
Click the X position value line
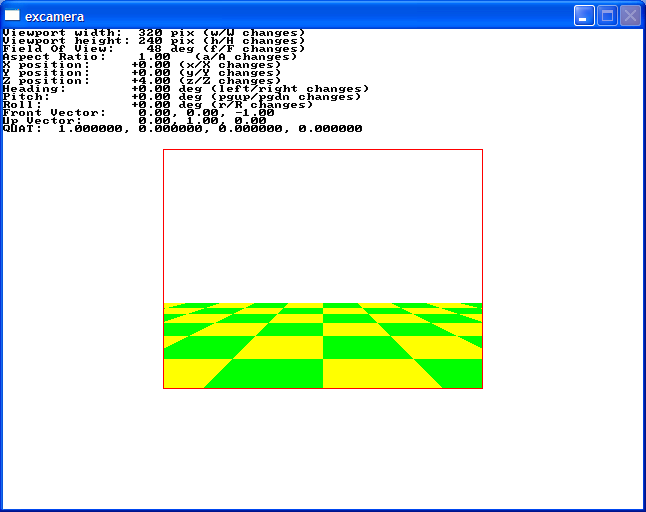tap(142, 65)
